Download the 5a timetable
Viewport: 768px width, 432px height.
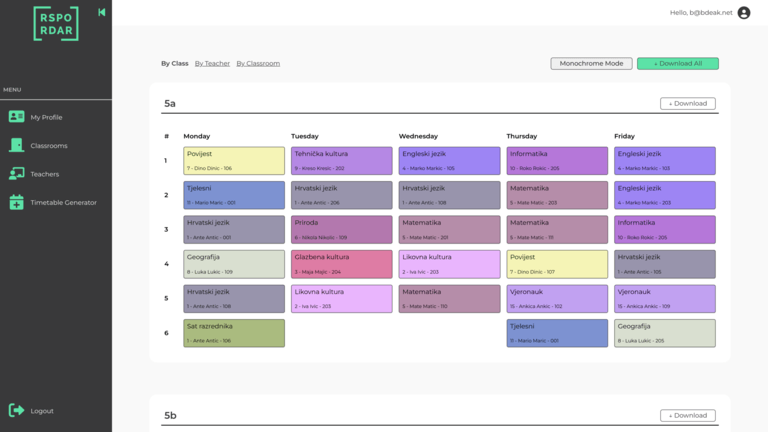click(x=688, y=103)
